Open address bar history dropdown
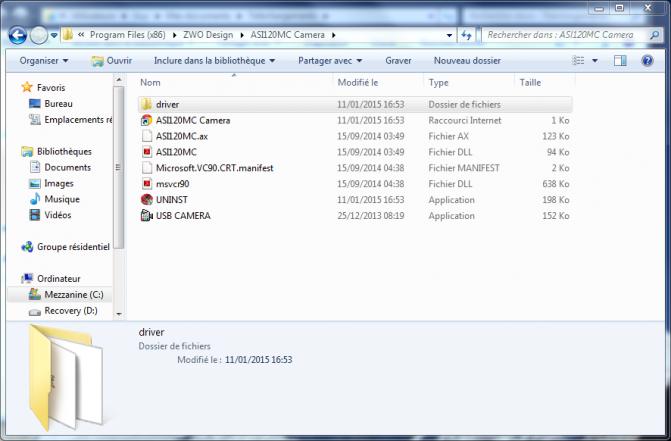 (449, 35)
